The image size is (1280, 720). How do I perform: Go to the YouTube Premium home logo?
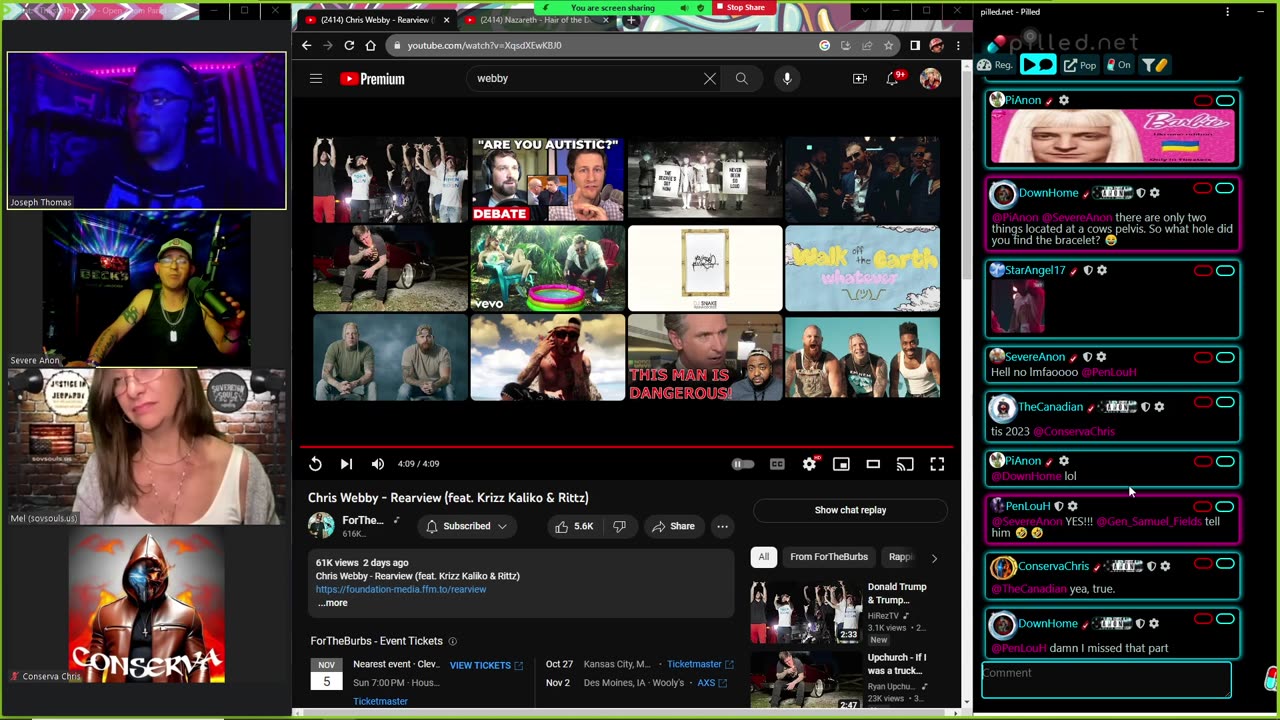(372, 79)
